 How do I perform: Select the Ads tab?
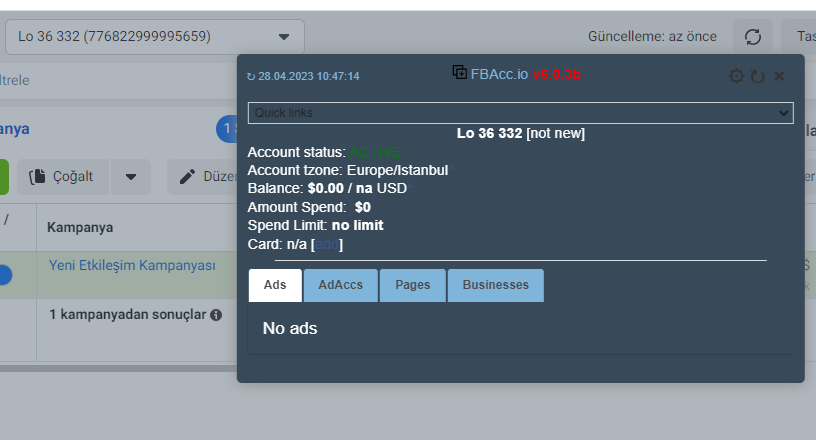coord(275,285)
